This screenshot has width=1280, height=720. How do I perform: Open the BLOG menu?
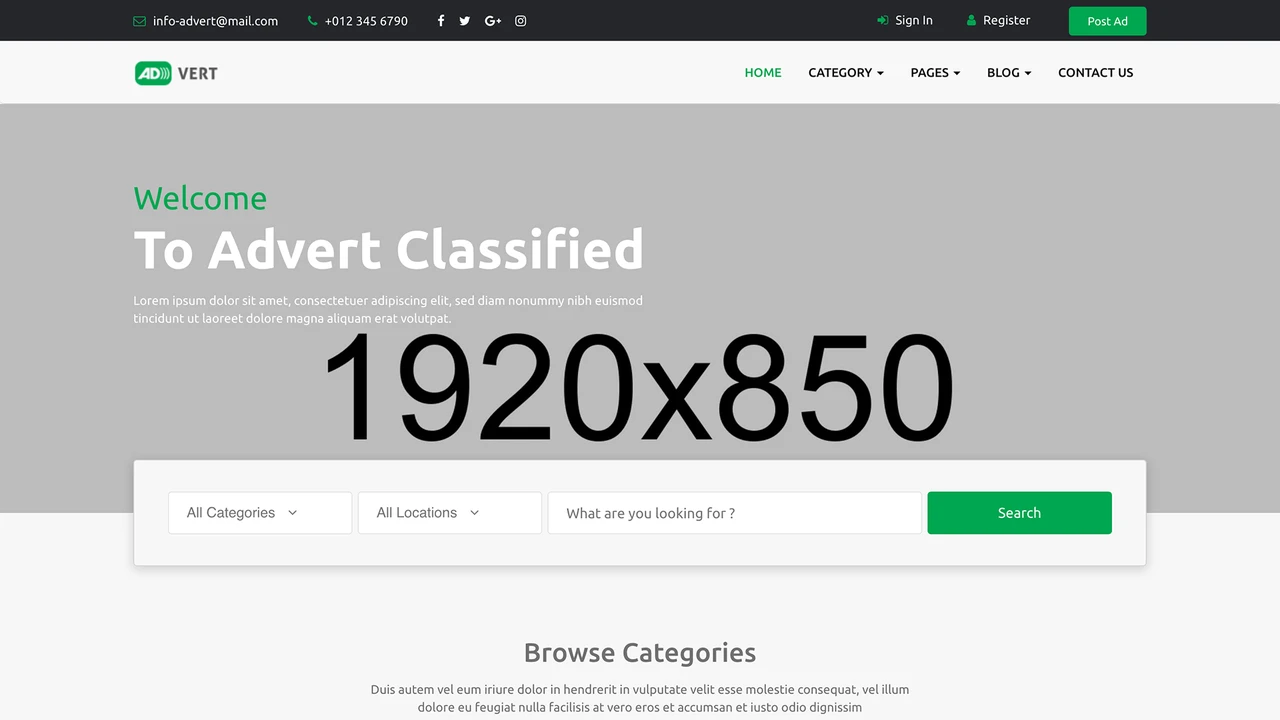click(x=1009, y=72)
